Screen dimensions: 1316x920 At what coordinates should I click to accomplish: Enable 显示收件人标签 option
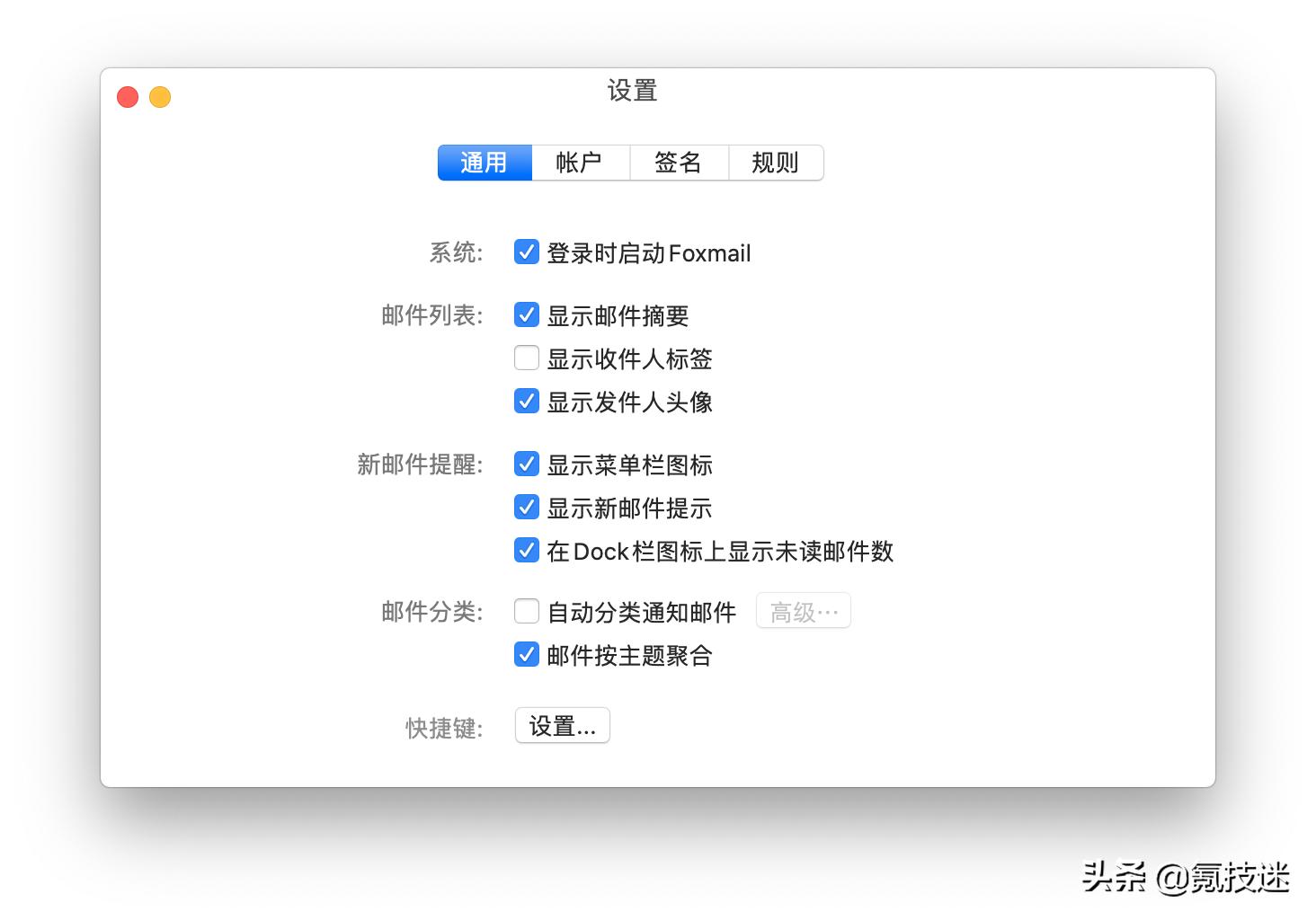[x=526, y=358]
